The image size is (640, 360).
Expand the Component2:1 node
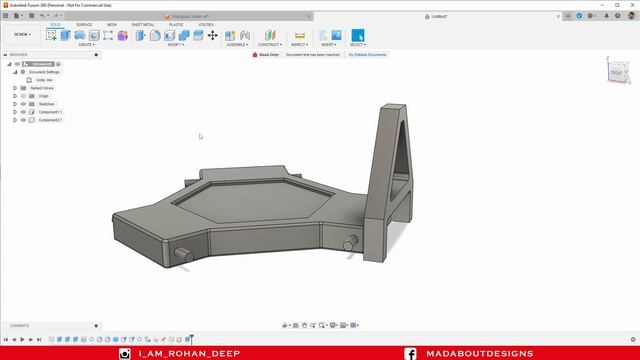15,120
